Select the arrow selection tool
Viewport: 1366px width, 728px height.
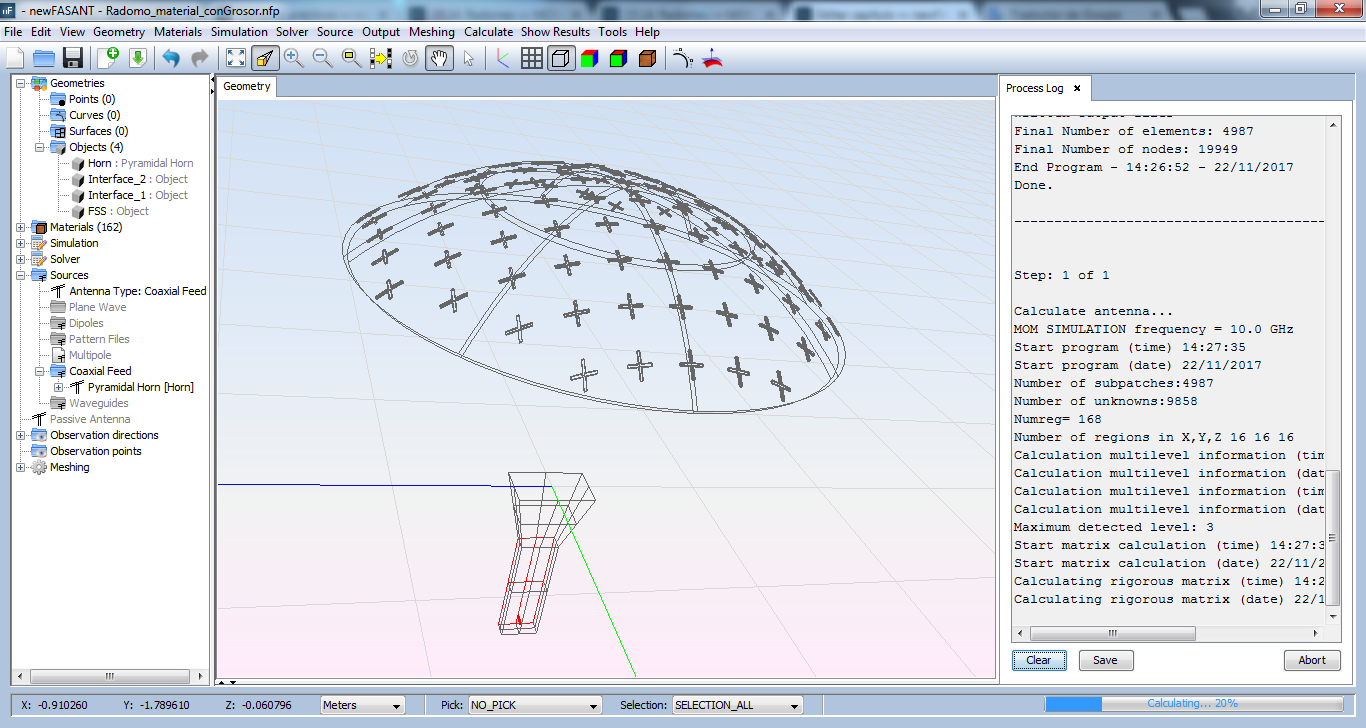pyautogui.click(x=467, y=58)
